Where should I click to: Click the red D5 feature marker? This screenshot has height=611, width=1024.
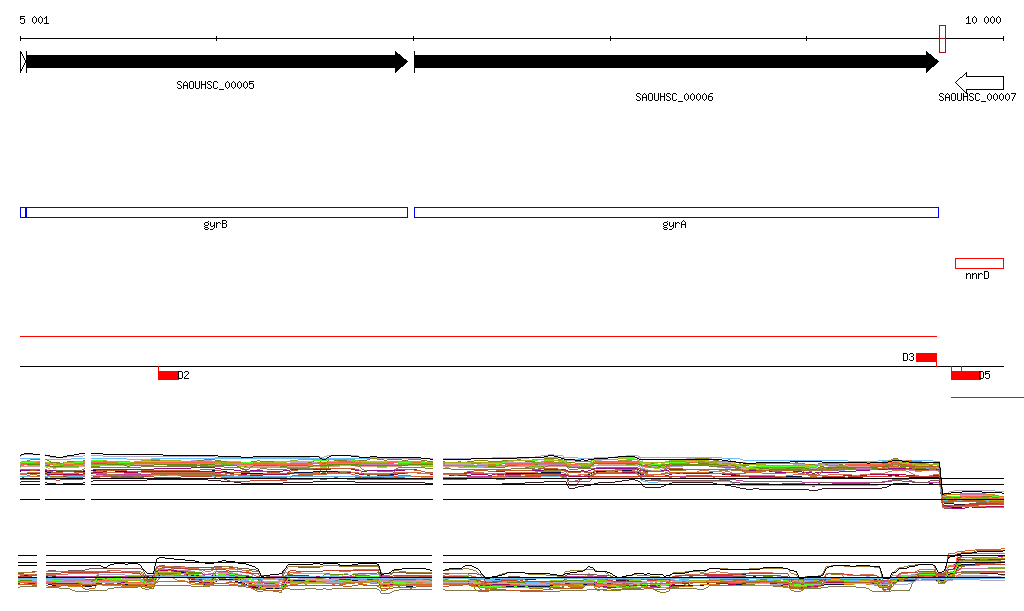tap(965, 375)
